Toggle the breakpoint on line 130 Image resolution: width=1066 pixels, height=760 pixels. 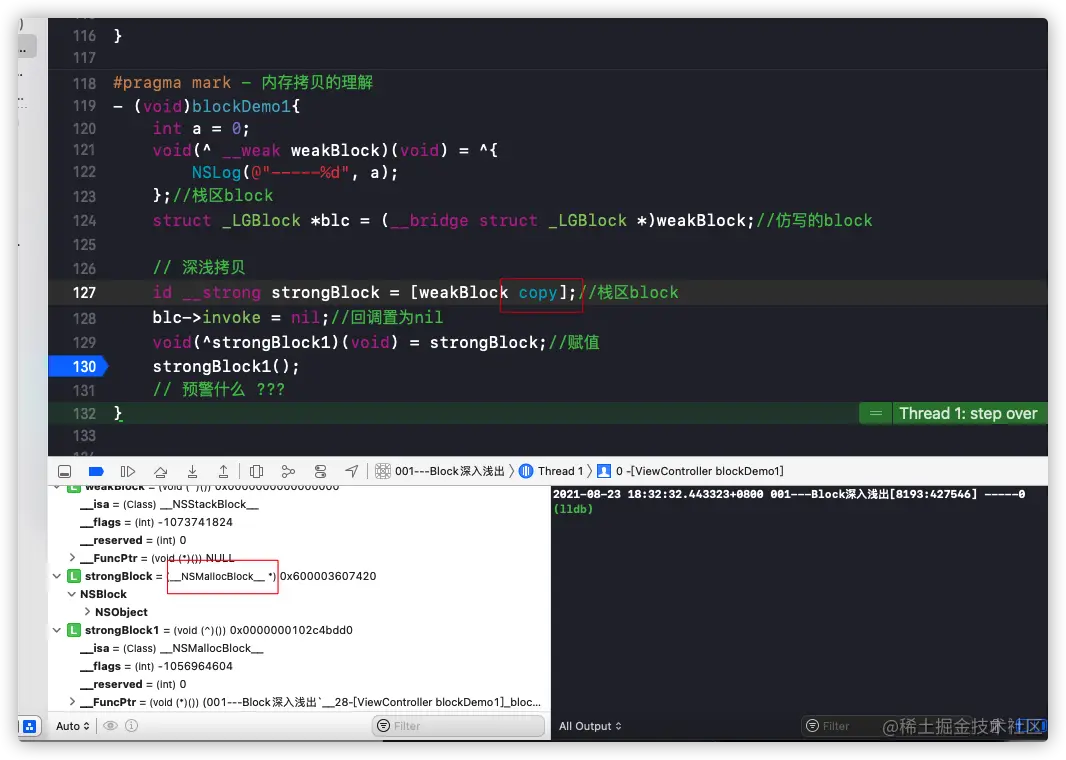click(x=79, y=366)
